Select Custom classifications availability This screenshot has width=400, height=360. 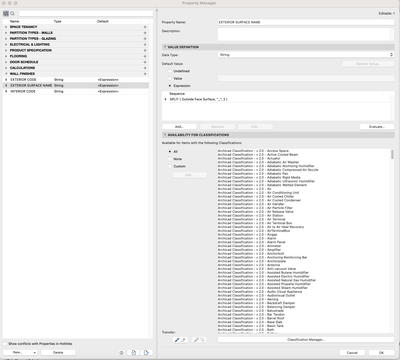[x=170, y=166]
